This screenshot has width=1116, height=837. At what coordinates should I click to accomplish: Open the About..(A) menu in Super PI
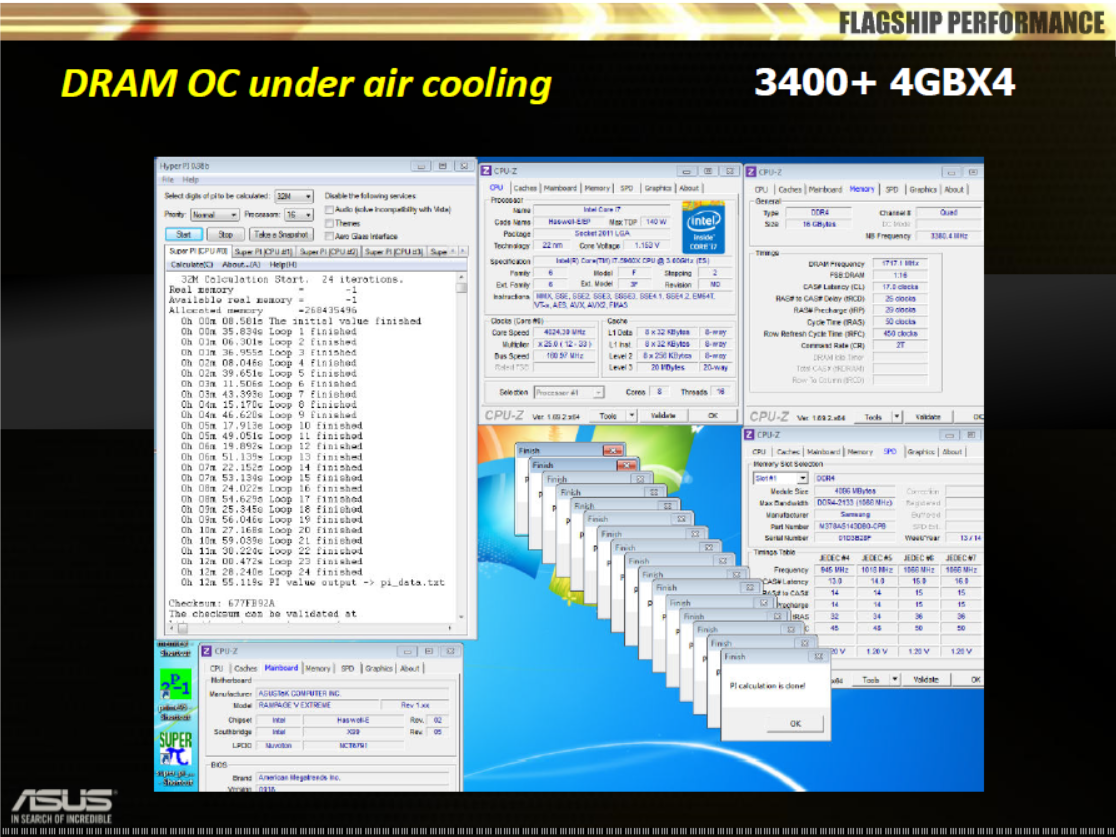pyautogui.click(x=241, y=265)
